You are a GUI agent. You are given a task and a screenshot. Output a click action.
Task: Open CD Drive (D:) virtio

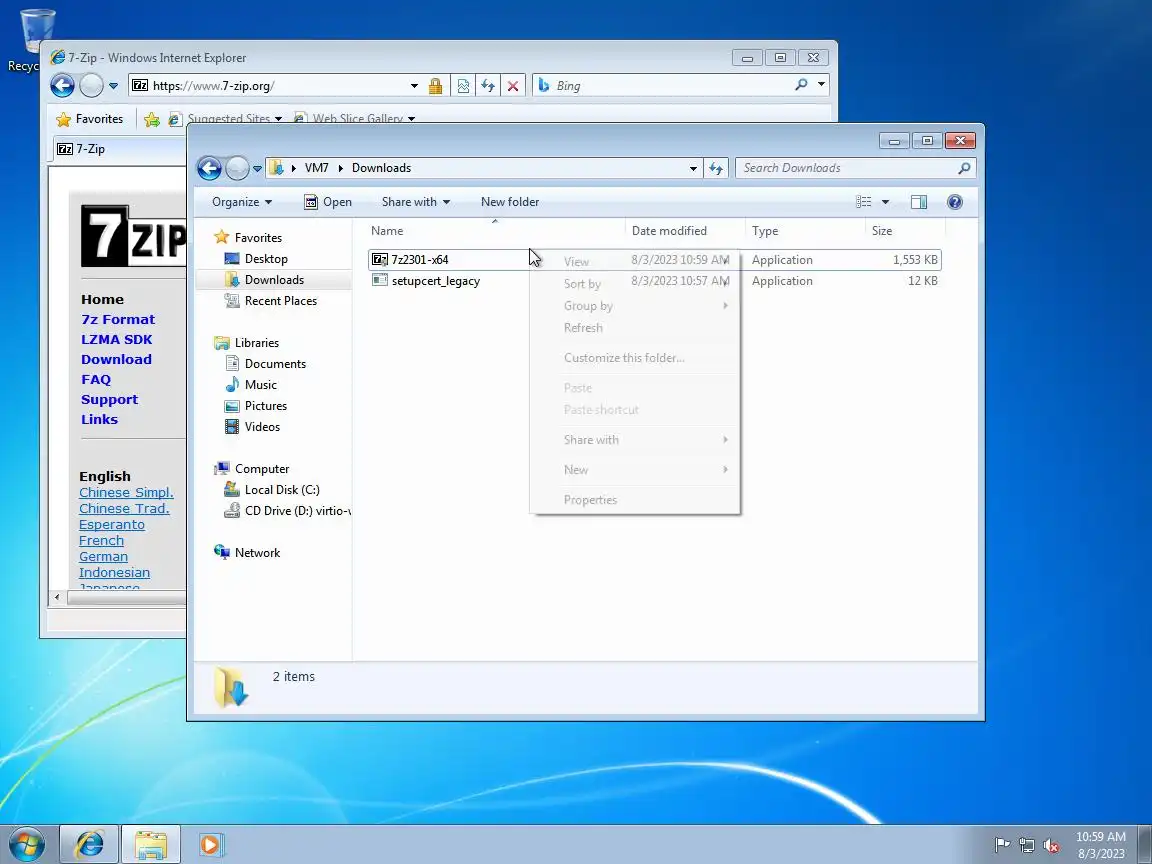click(298, 511)
